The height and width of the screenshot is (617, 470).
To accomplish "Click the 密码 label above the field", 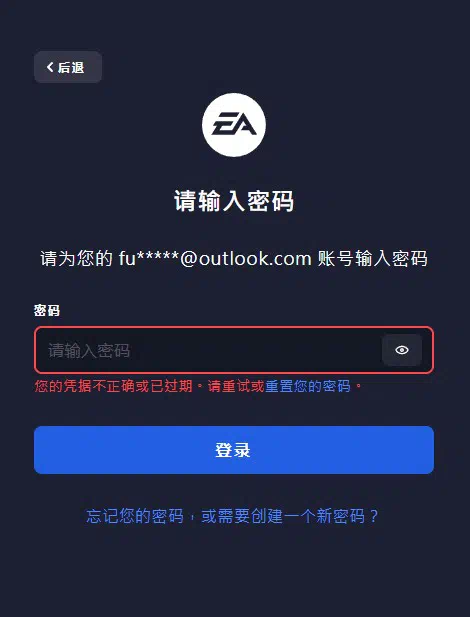I will point(47,310).
